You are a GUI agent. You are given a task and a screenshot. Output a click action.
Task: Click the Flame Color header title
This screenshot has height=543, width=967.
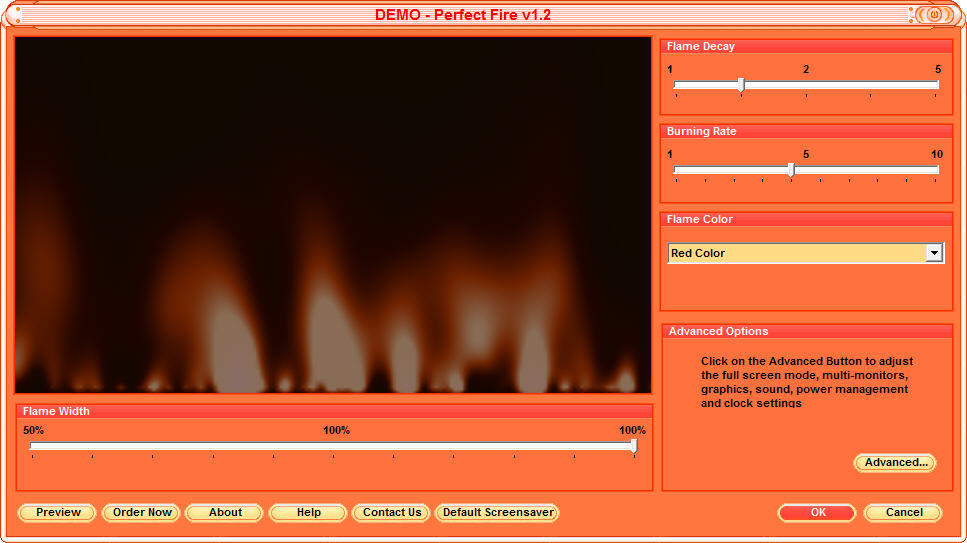(x=699, y=219)
